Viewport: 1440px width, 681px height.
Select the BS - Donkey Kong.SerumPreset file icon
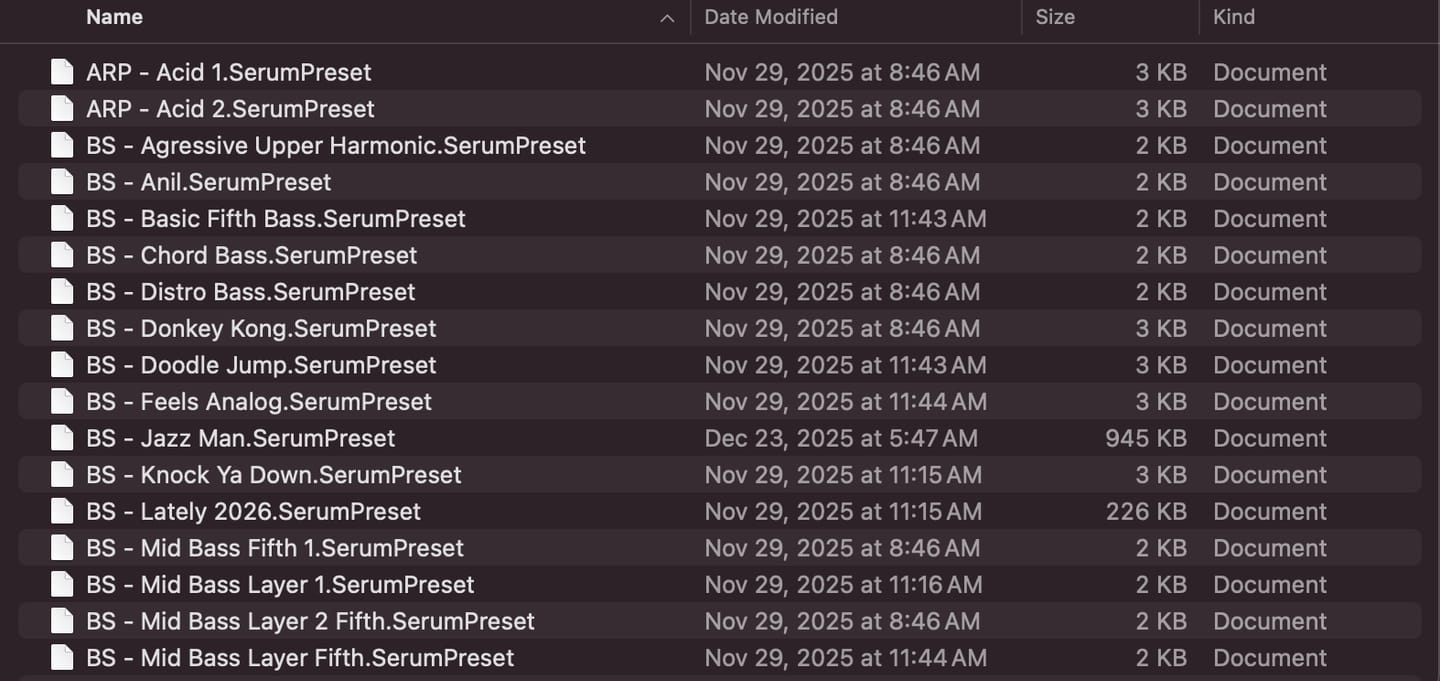[x=62, y=328]
